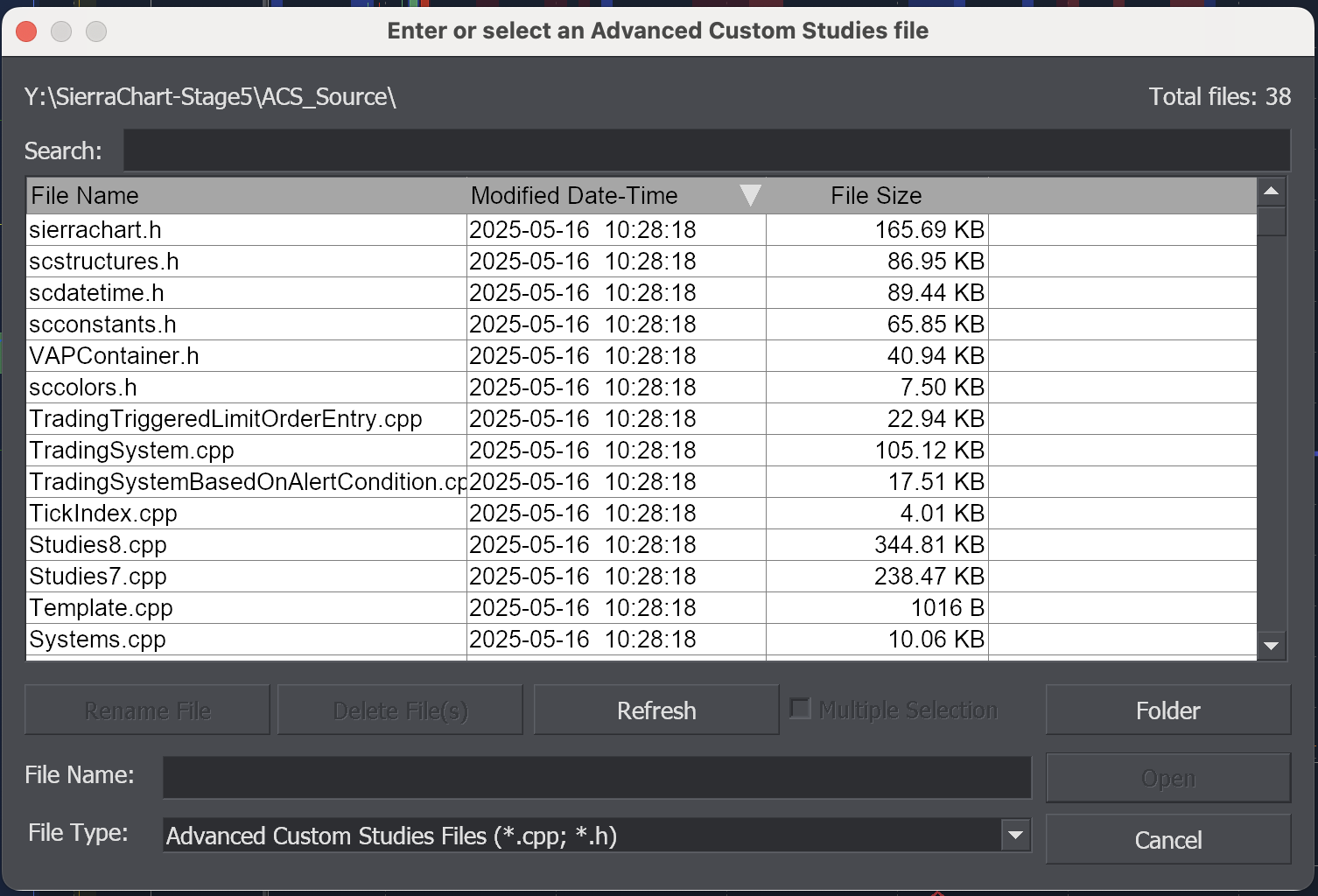The image size is (1318, 896).
Task: Click the 344.81 KB file size cell
Action: 877,545
